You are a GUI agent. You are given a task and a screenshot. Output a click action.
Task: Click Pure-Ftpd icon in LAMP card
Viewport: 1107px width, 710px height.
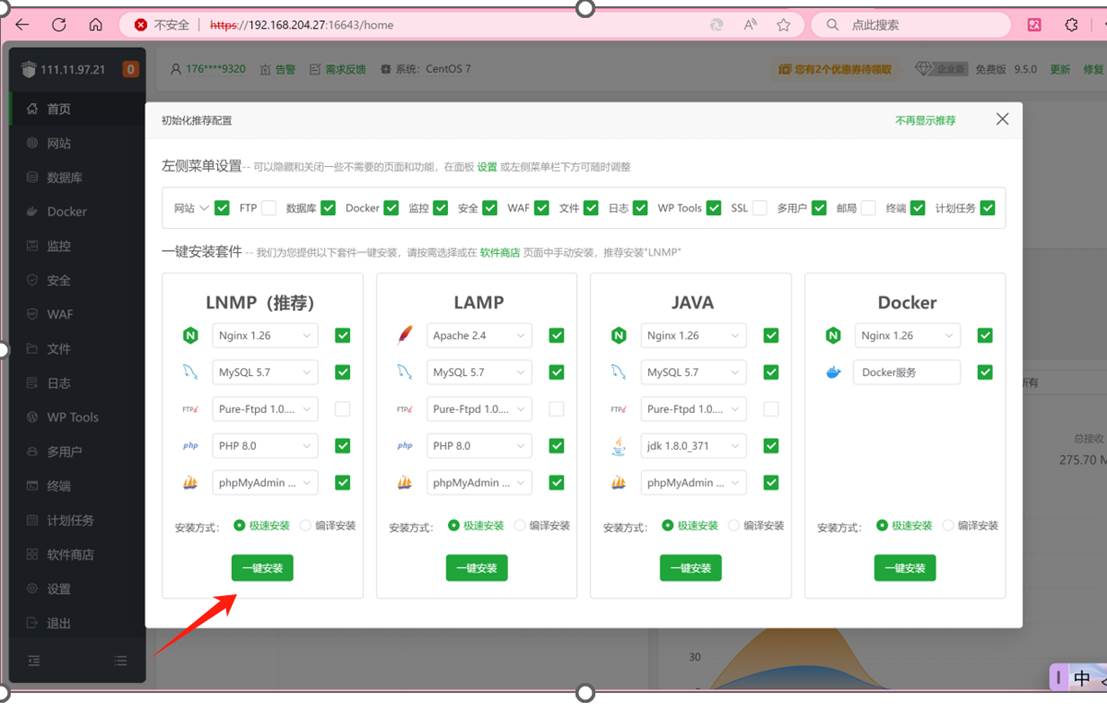point(405,409)
